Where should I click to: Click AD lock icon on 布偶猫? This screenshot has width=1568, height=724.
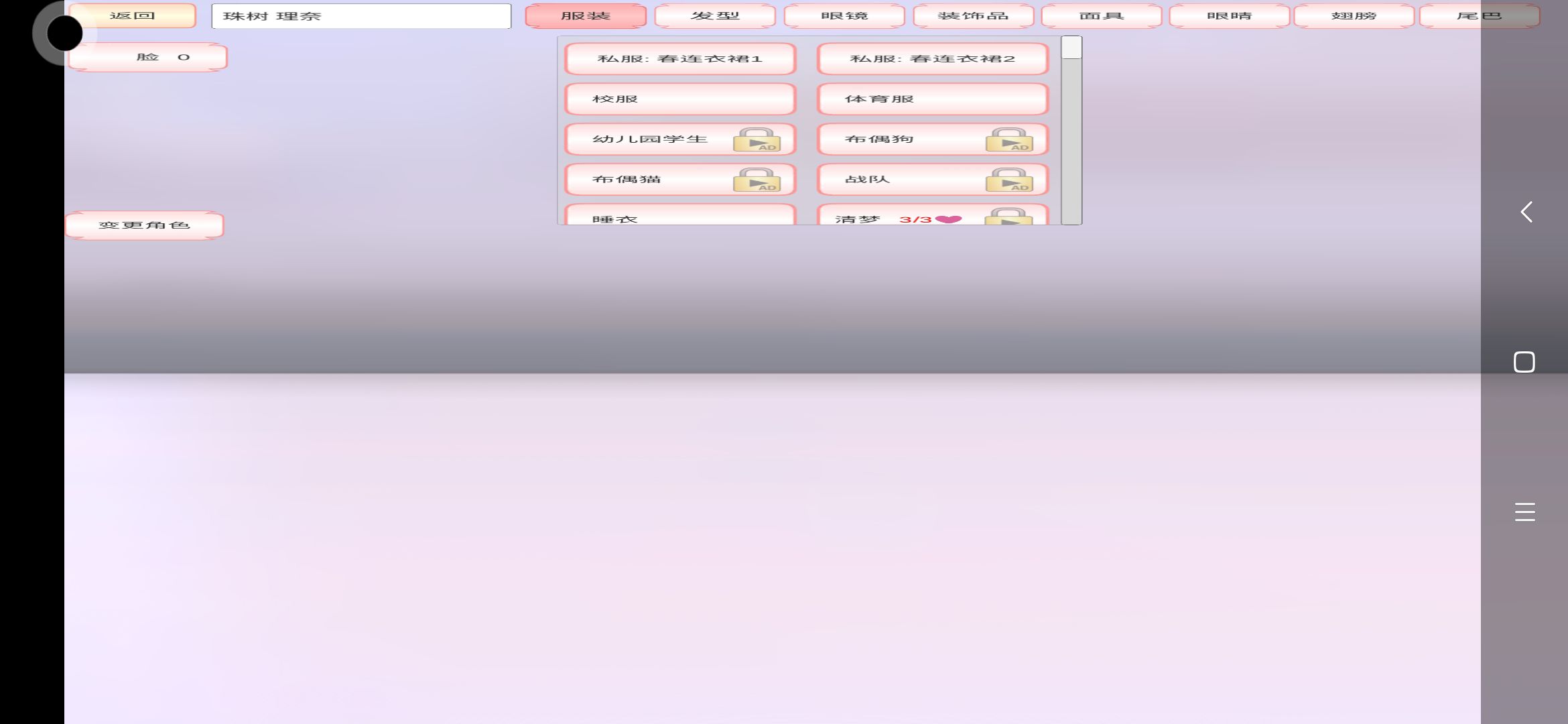pos(757,180)
